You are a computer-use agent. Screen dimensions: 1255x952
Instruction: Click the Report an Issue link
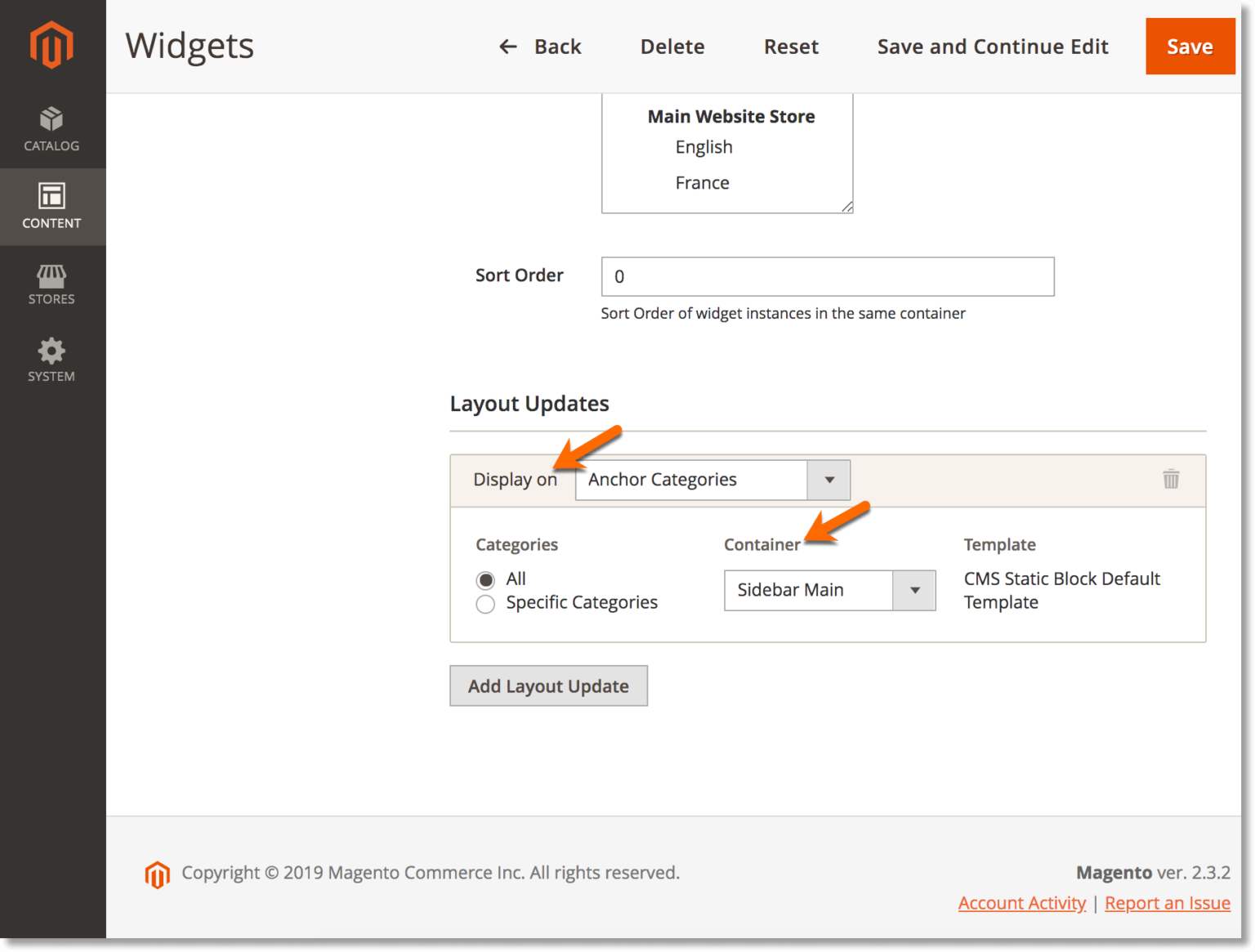click(1168, 903)
